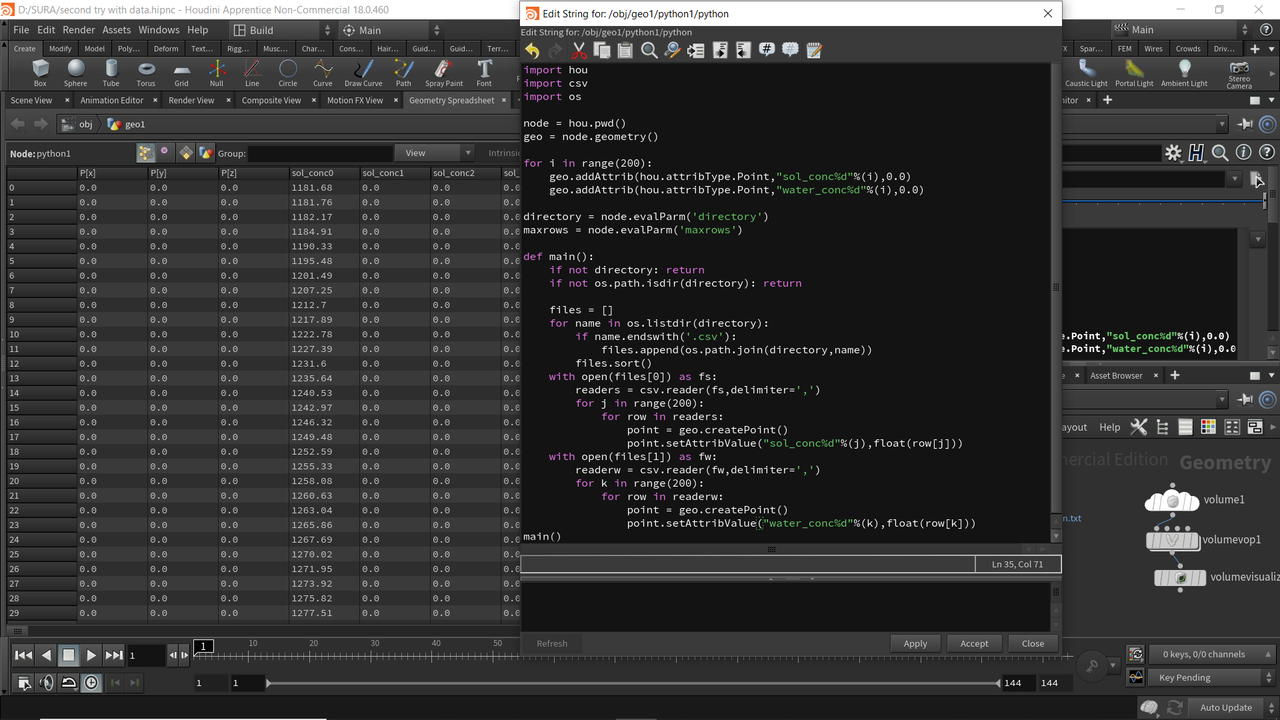
Task: Click the Apply button in Edit String
Action: click(x=915, y=643)
